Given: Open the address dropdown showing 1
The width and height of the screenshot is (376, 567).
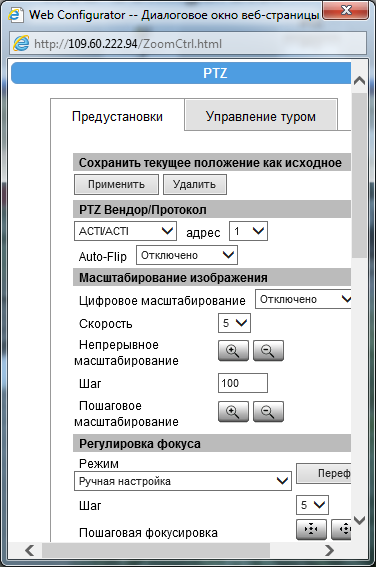Looking at the screenshot, I should (248, 231).
